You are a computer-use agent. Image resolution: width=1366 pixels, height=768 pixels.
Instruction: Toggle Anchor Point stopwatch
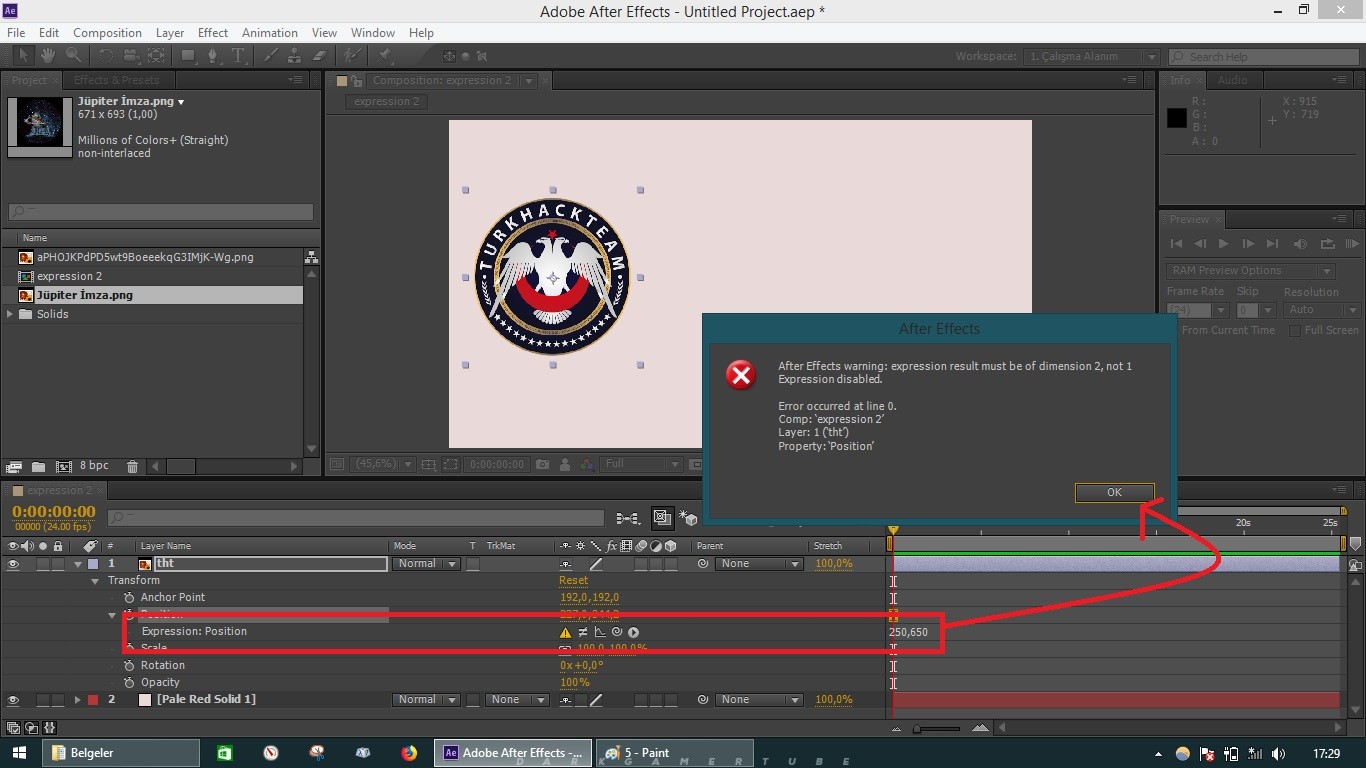[x=129, y=597]
